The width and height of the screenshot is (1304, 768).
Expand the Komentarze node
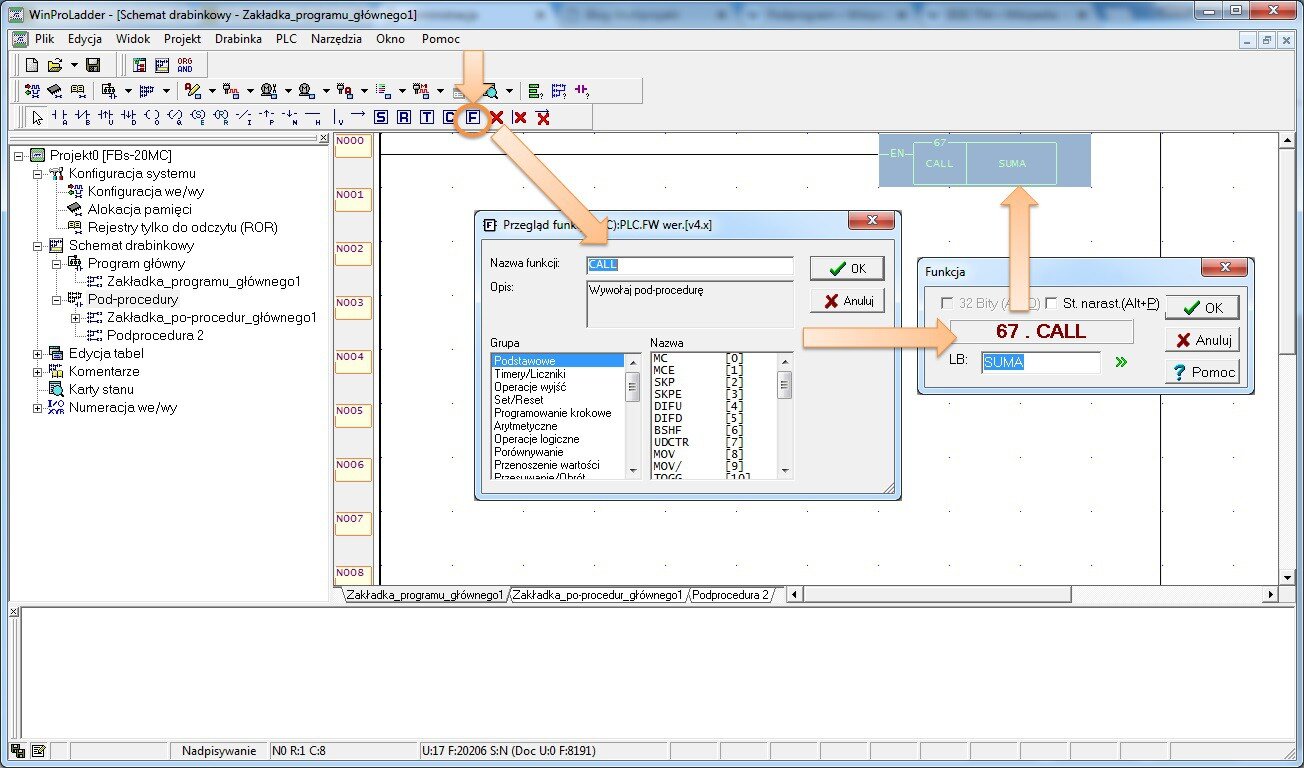(x=38, y=371)
